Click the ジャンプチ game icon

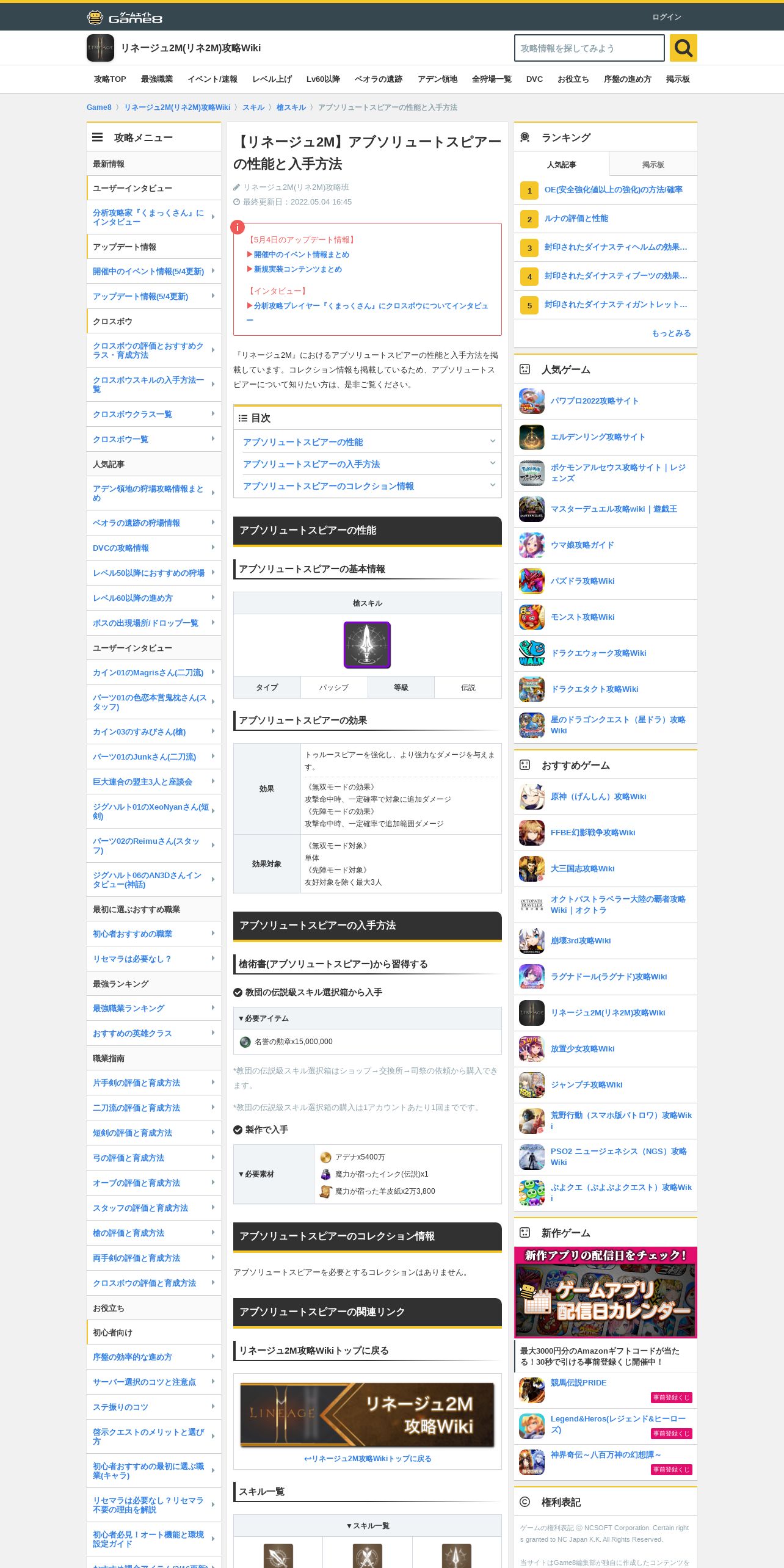531,1085
